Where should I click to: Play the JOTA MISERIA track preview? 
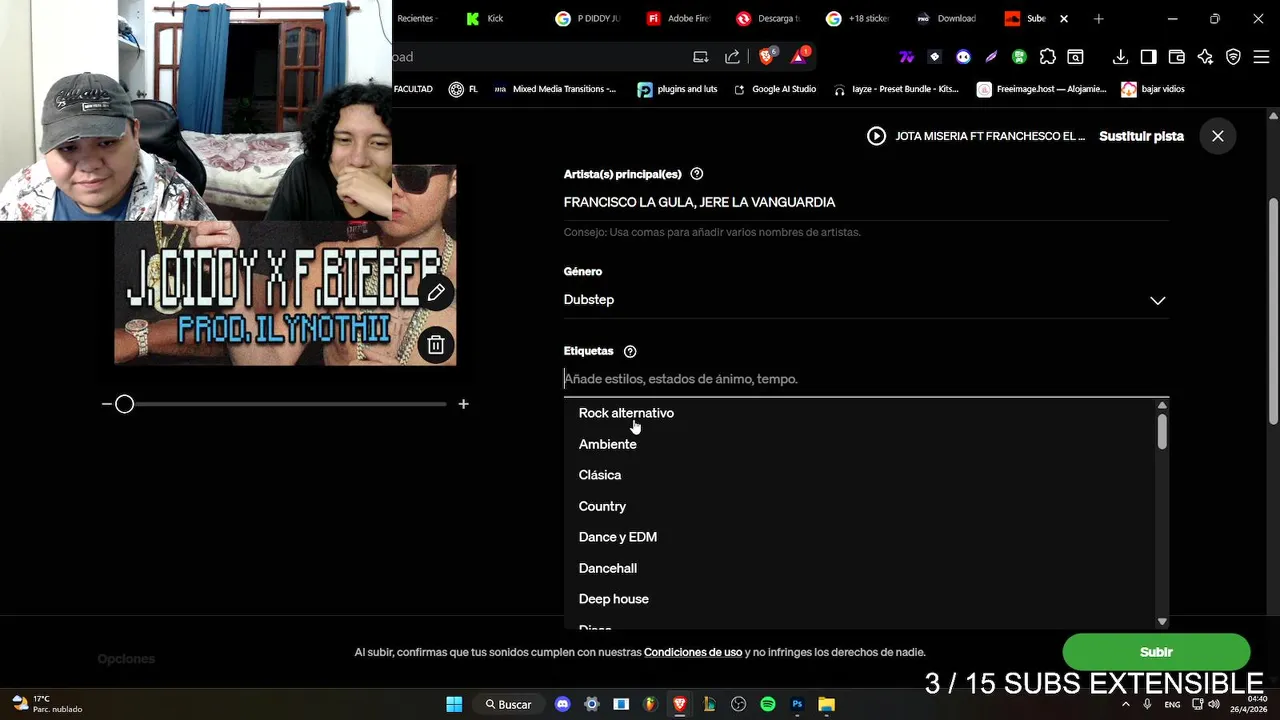tap(876, 136)
